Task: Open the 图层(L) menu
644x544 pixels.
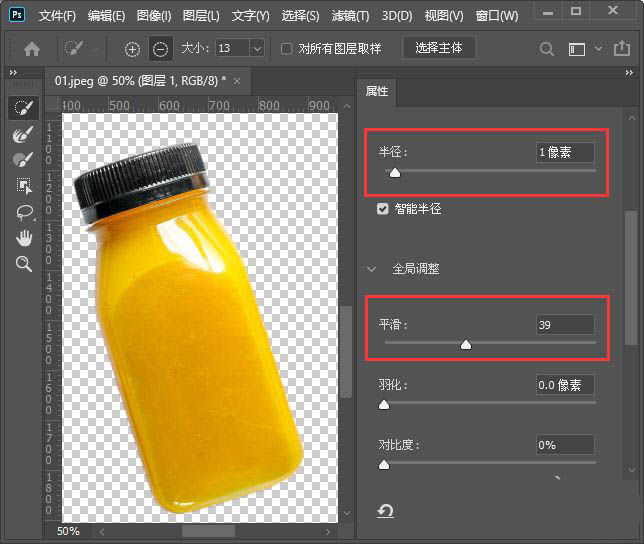Action: [201, 16]
